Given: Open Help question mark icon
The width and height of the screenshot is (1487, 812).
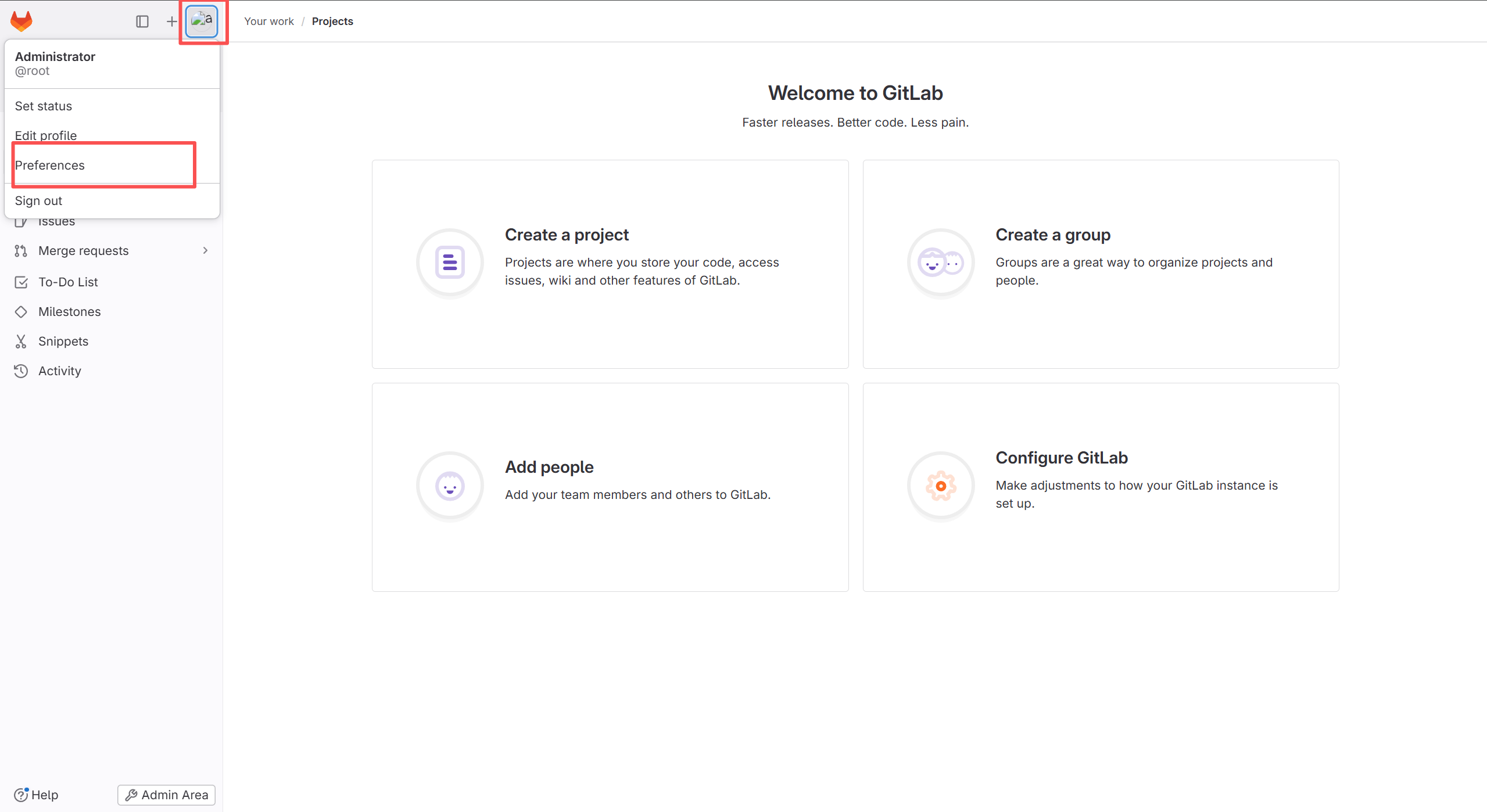Looking at the screenshot, I should (x=21, y=795).
